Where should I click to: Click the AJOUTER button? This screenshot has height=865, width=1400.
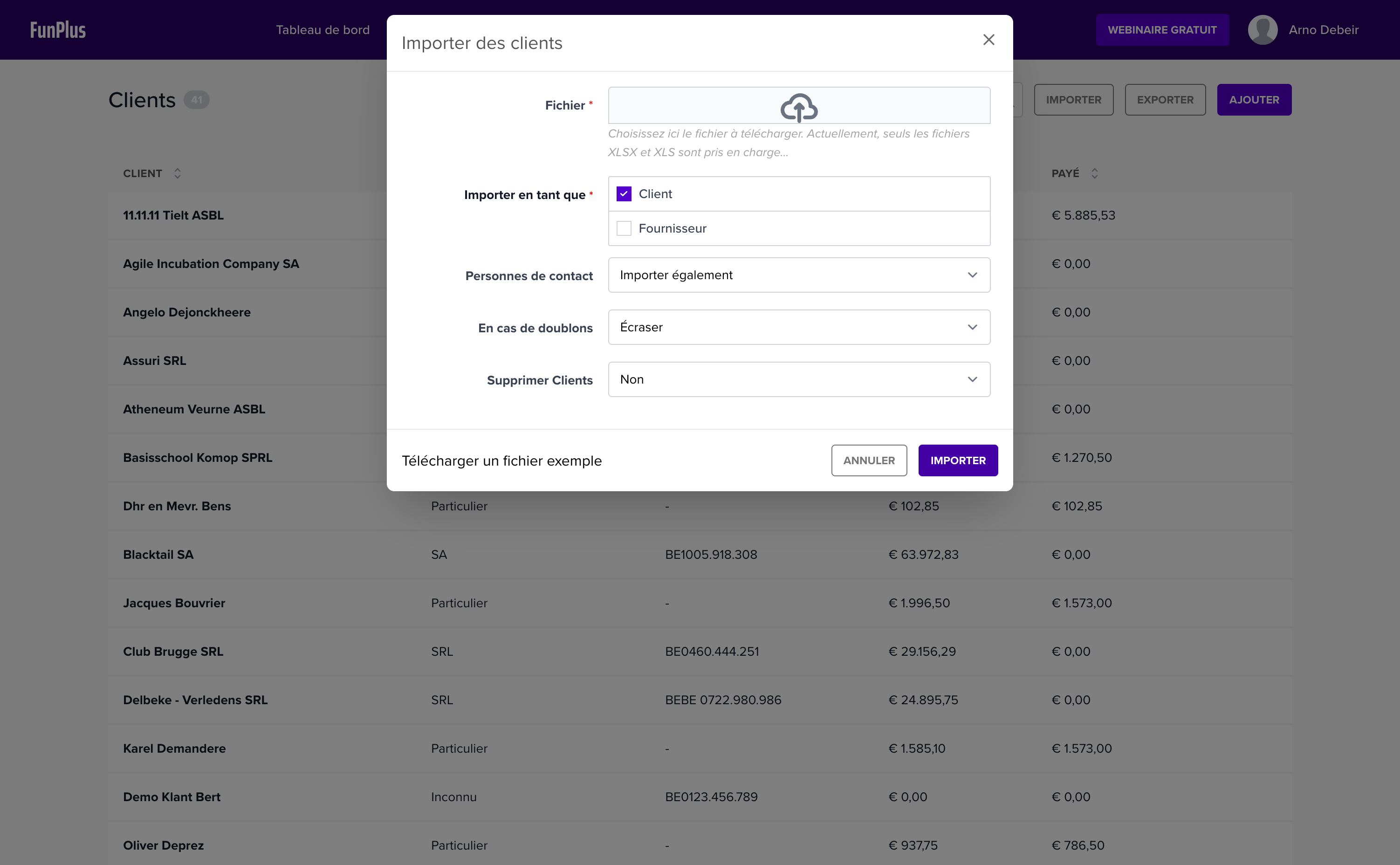pos(1254,100)
